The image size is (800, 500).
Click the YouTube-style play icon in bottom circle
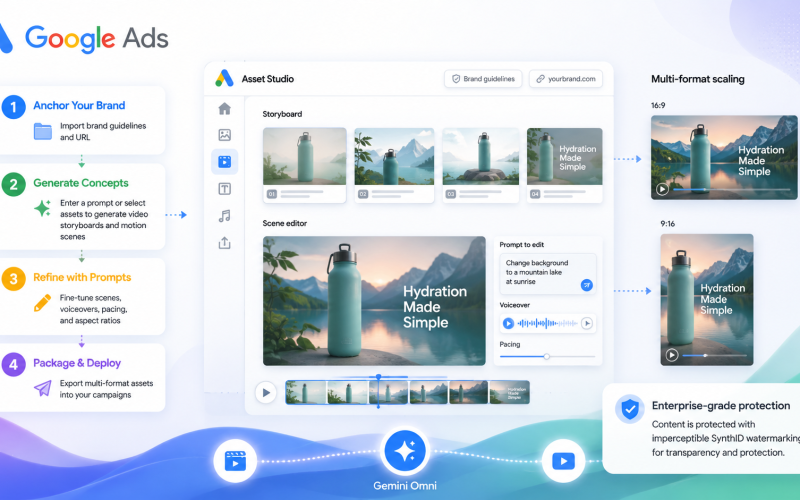coord(563,461)
